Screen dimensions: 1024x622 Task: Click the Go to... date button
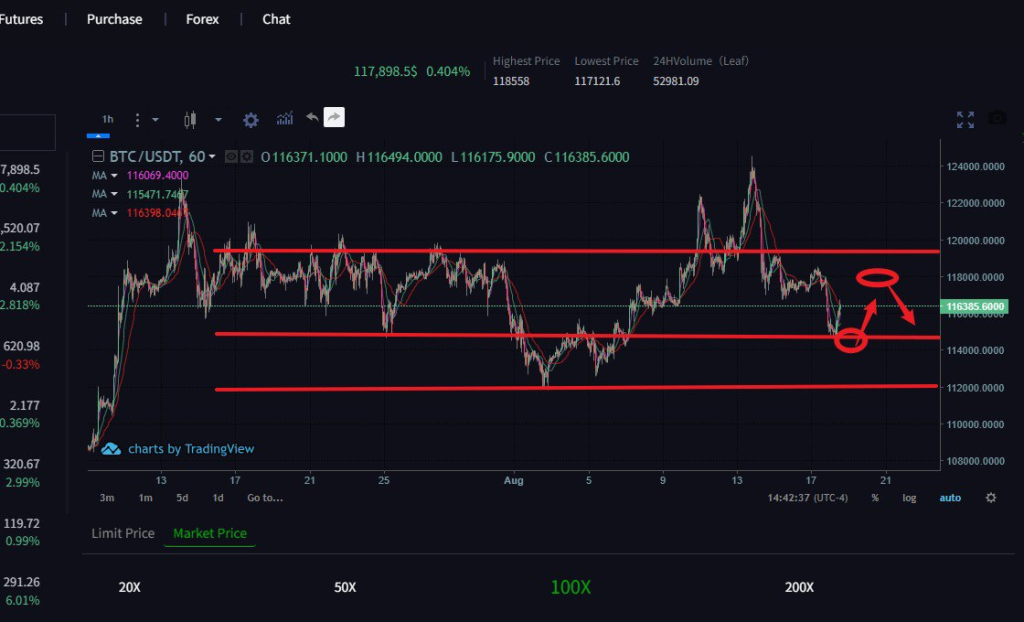point(265,497)
